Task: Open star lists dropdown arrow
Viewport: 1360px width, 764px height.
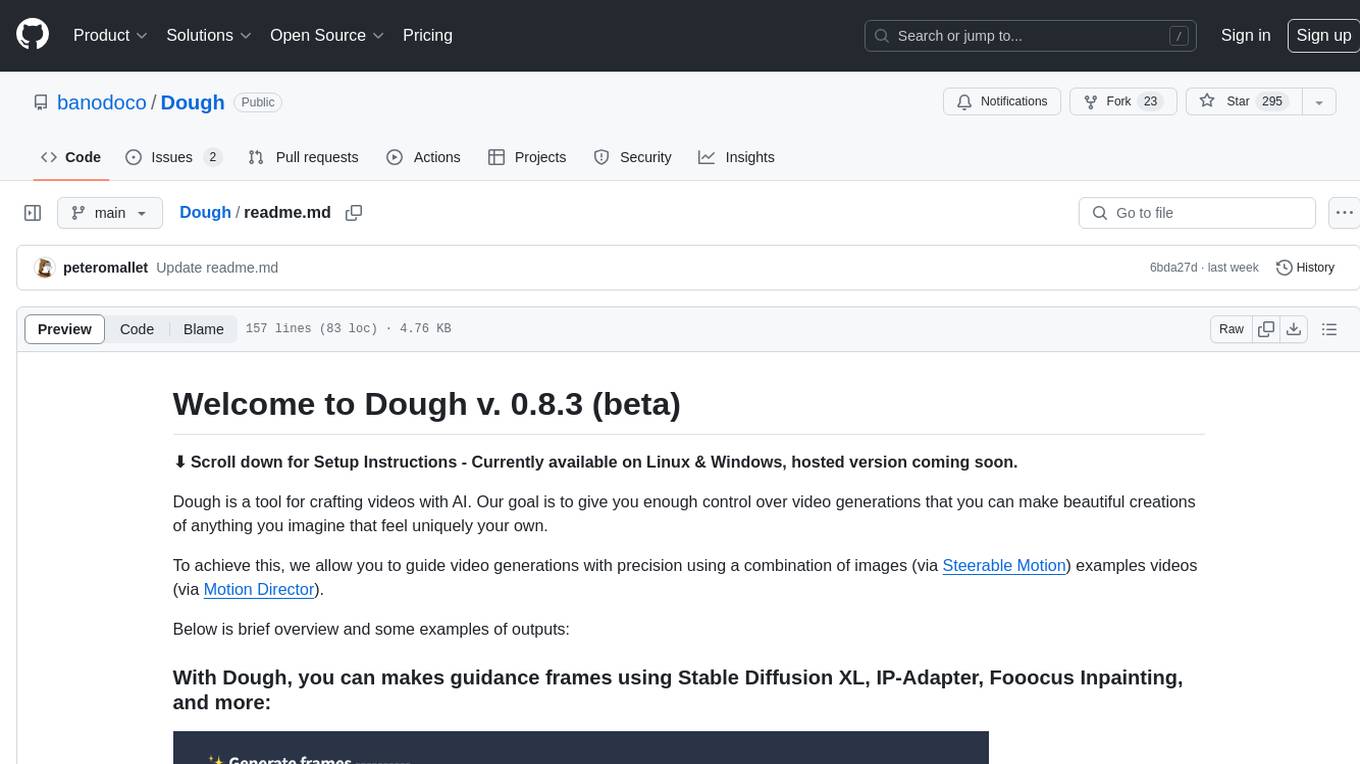Action: pyautogui.click(x=1319, y=102)
